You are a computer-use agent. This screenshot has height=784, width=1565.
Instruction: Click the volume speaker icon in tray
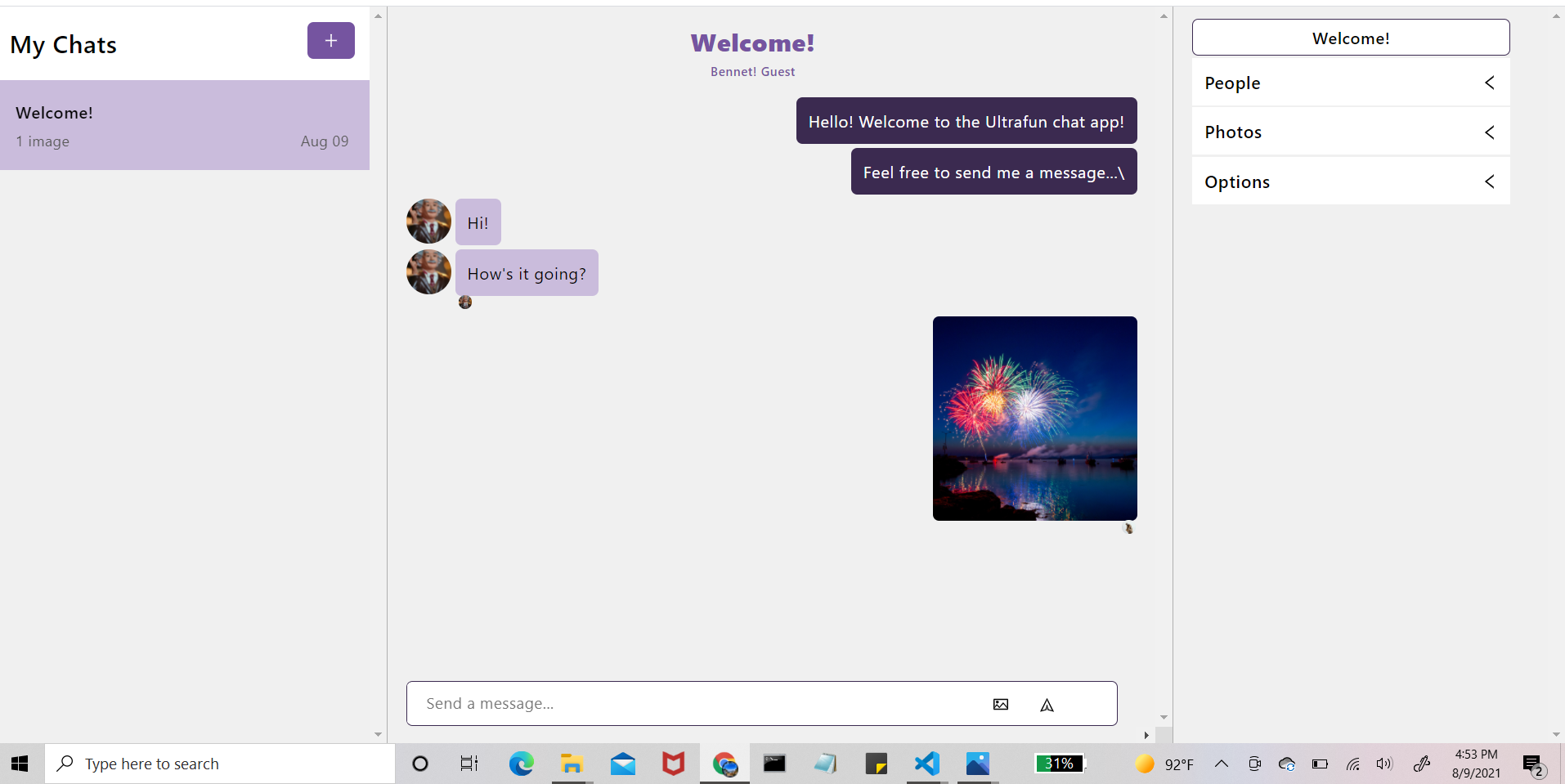tap(1384, 764)
